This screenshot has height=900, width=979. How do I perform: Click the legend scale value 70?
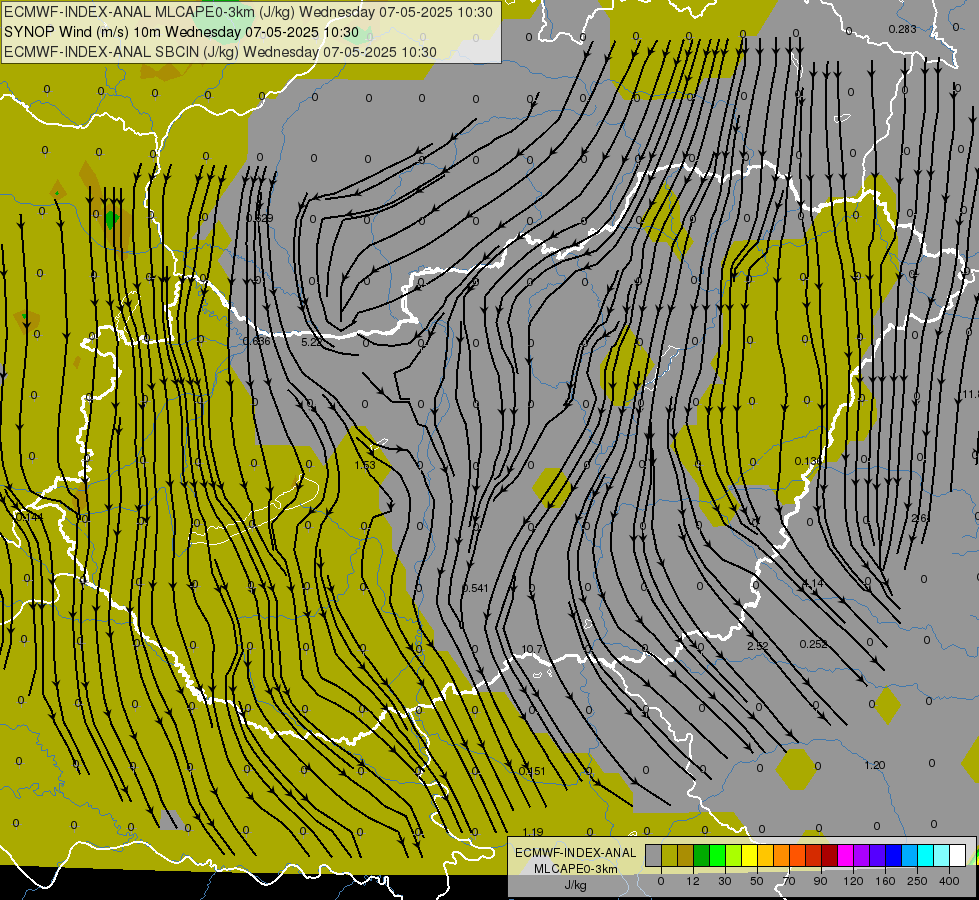[789, 881]
